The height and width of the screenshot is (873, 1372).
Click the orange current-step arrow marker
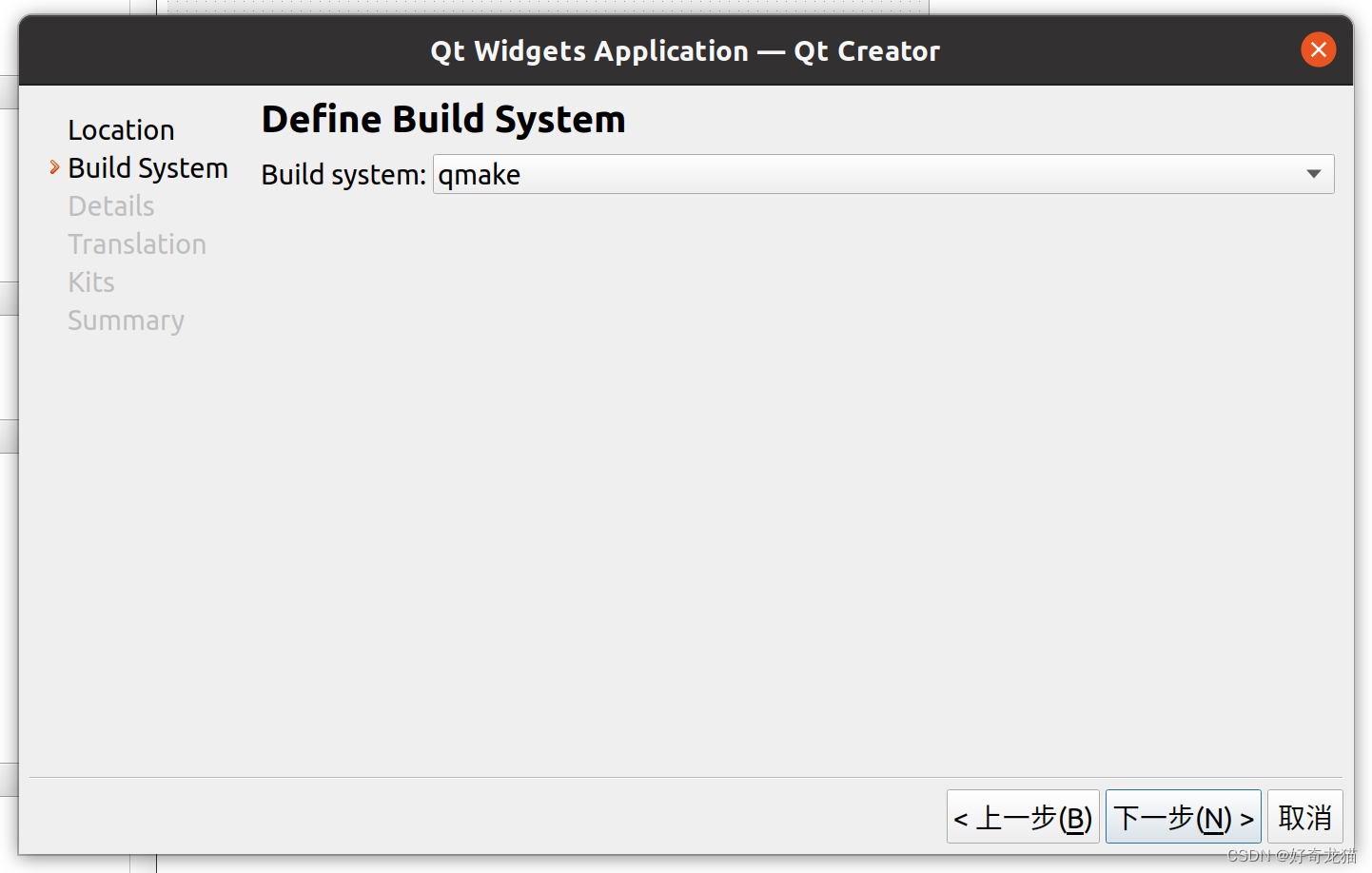click(x=54, y=167)
